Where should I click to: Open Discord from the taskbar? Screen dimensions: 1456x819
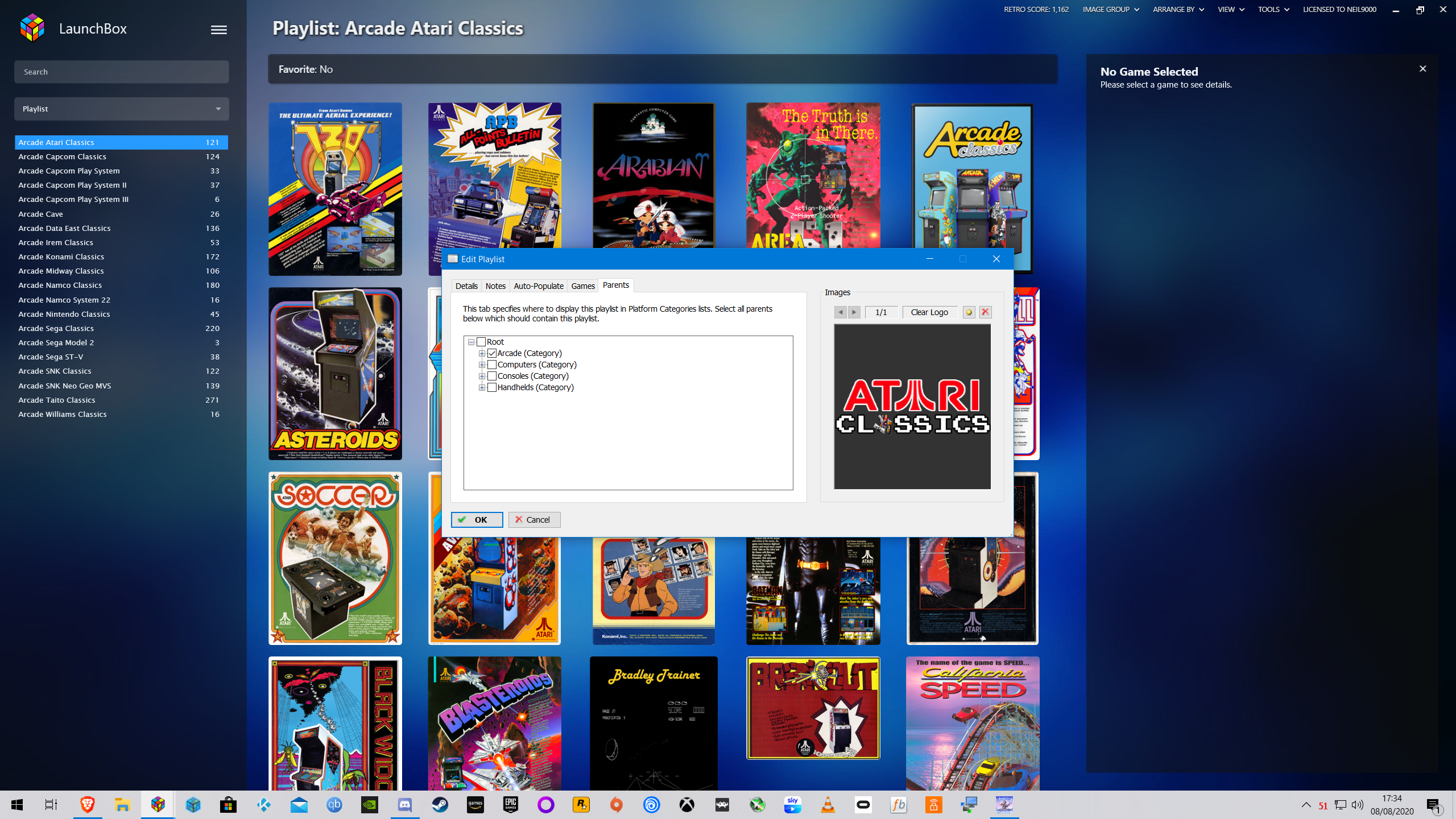point(404,804)
